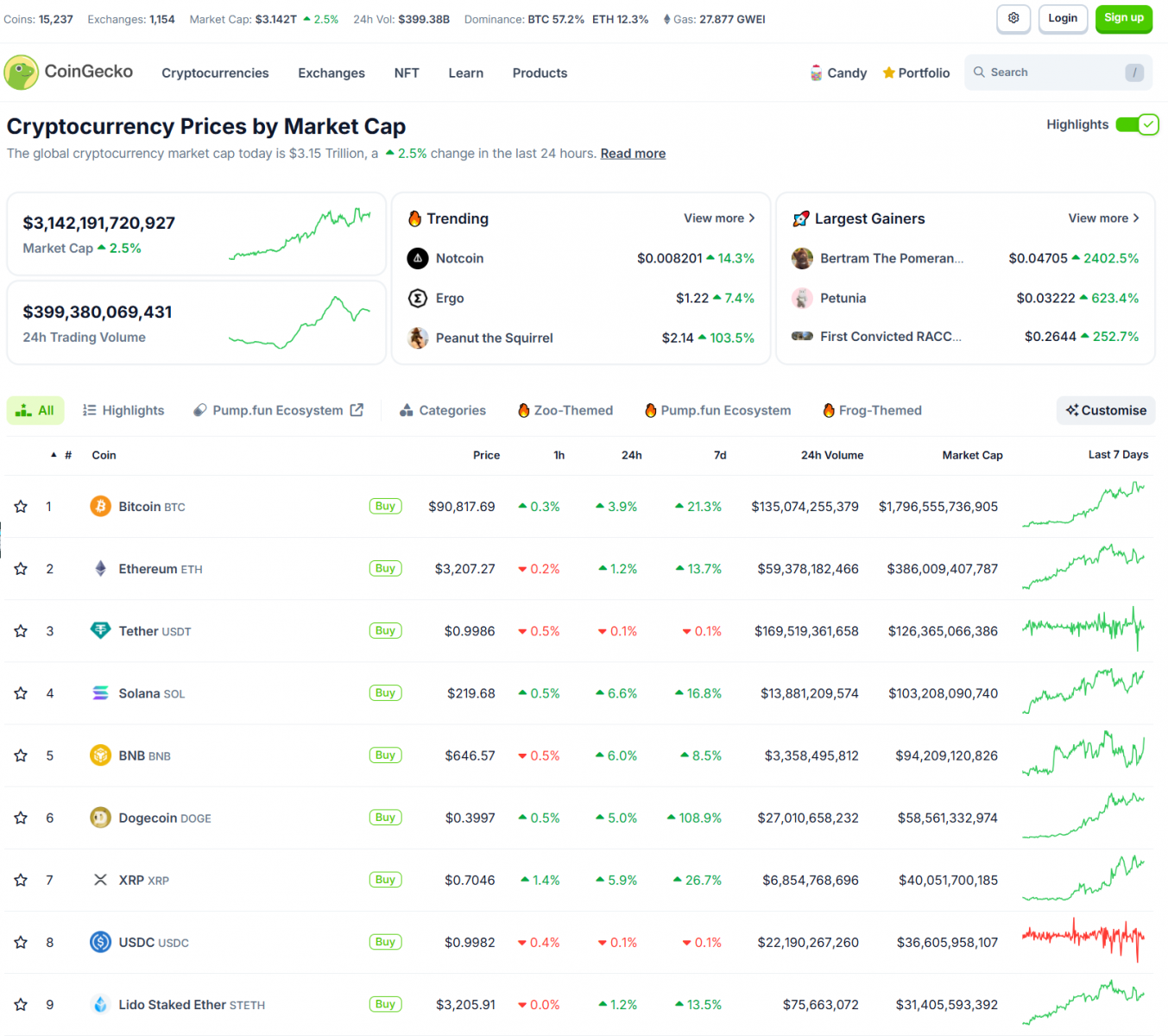Viewport: 1168px width, 1036px height.
Task: Open external Pump.fun Ecosystem link with arrow icon
Action: [278, 410]
